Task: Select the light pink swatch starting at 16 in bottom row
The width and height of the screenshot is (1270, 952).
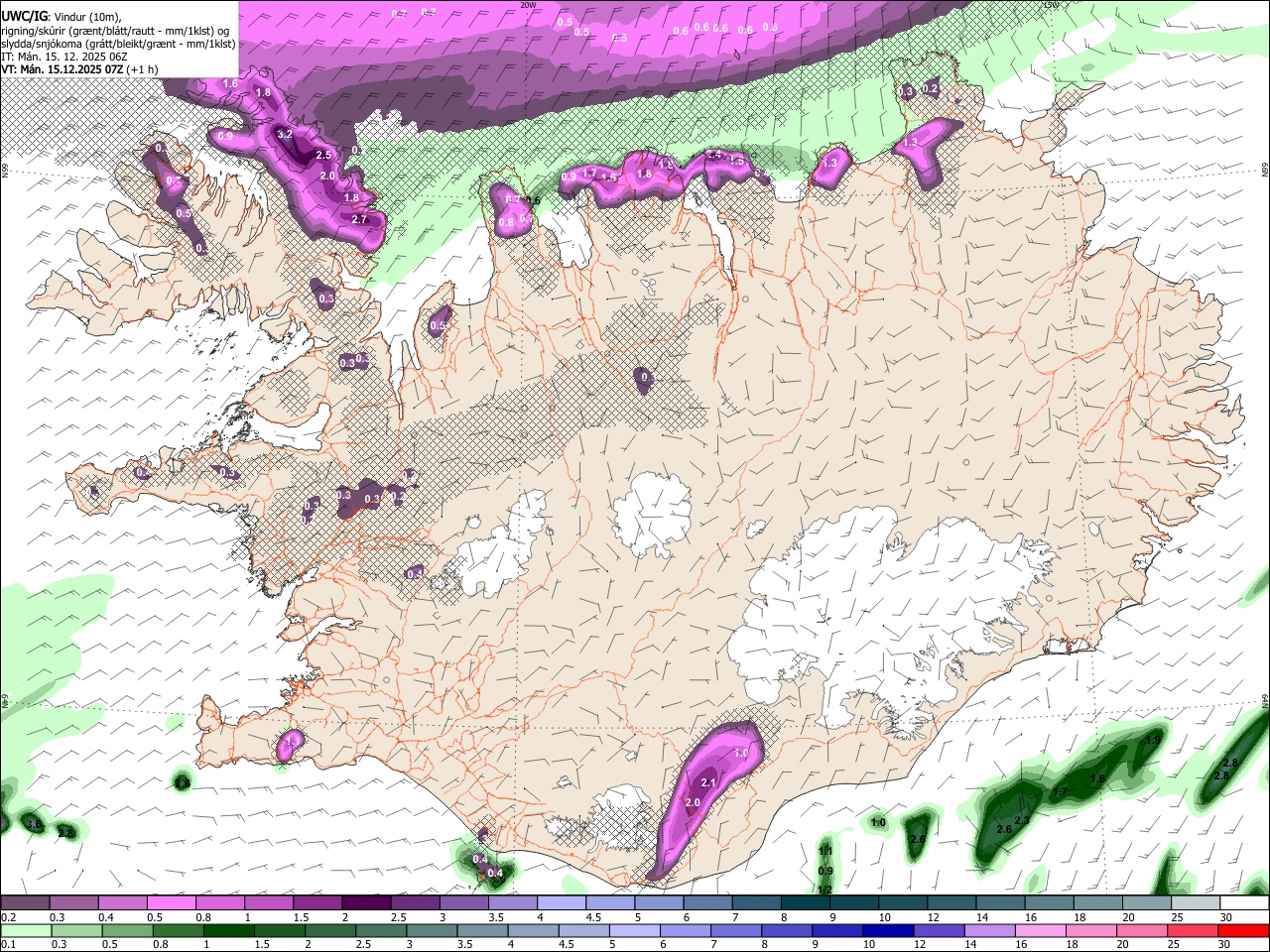Action: point(1041,930)
